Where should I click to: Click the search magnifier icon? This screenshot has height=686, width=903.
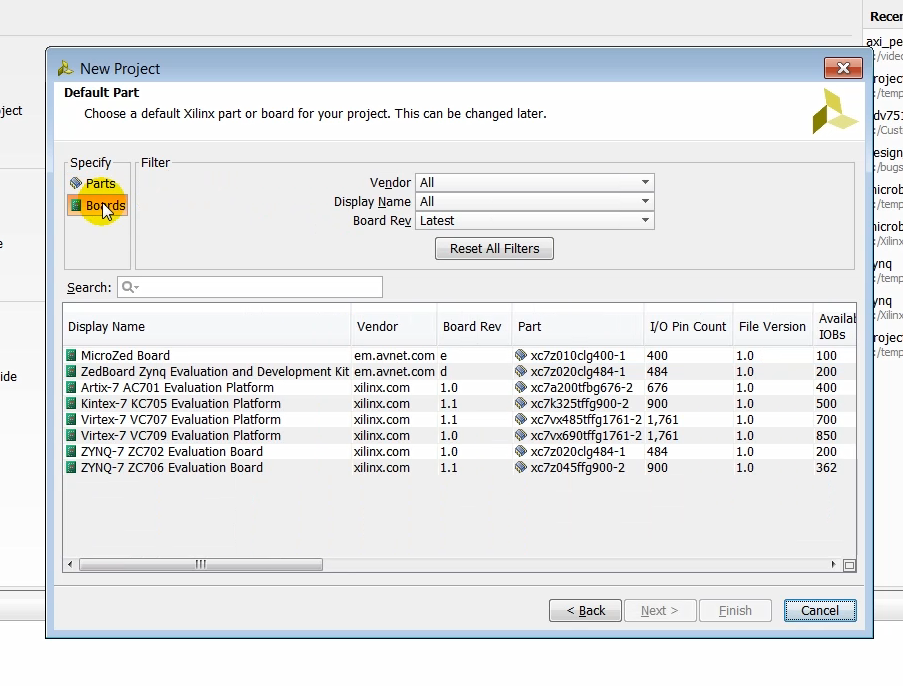tap(128, 288)
